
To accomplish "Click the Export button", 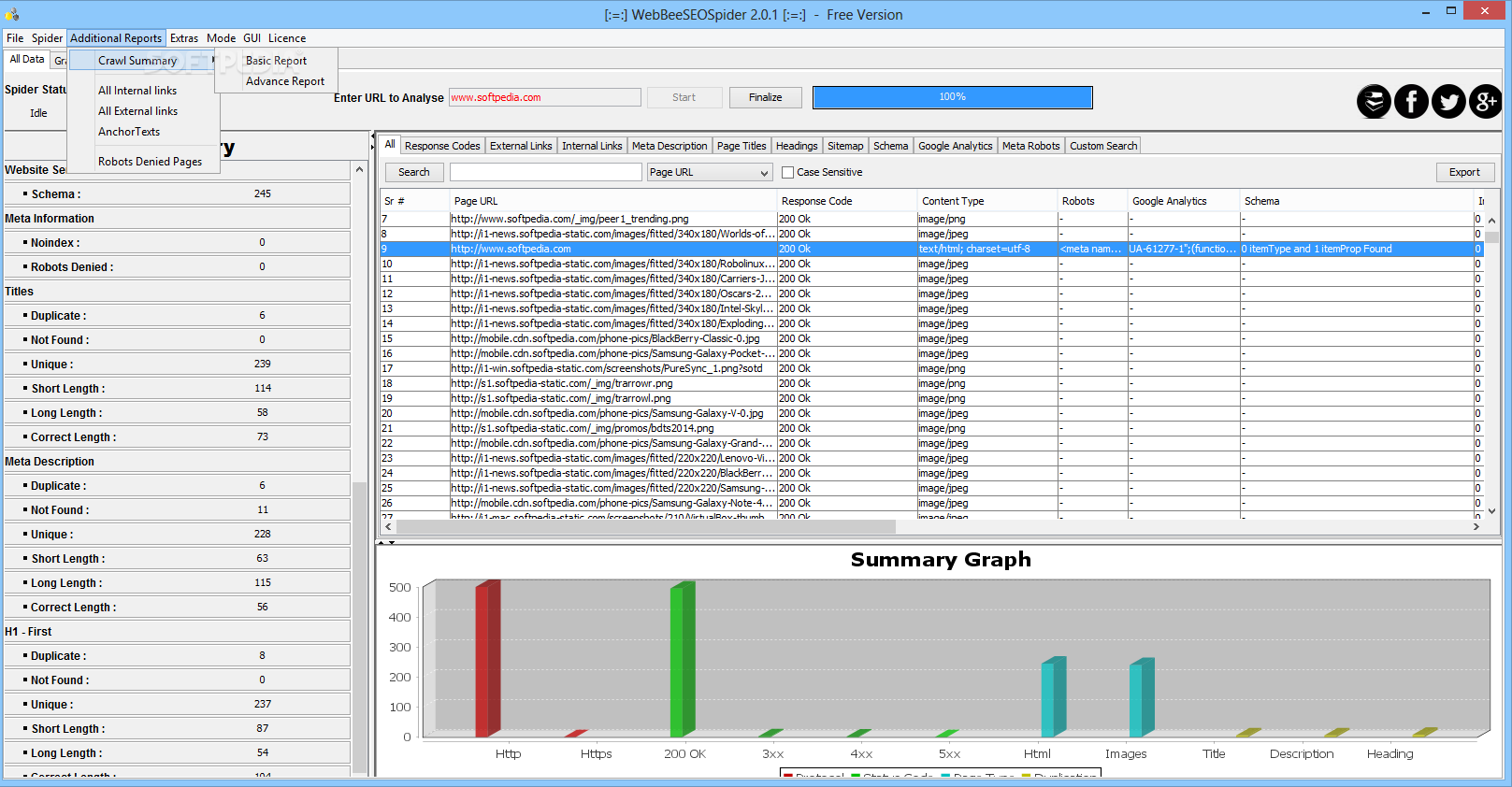I will 1464,172.
